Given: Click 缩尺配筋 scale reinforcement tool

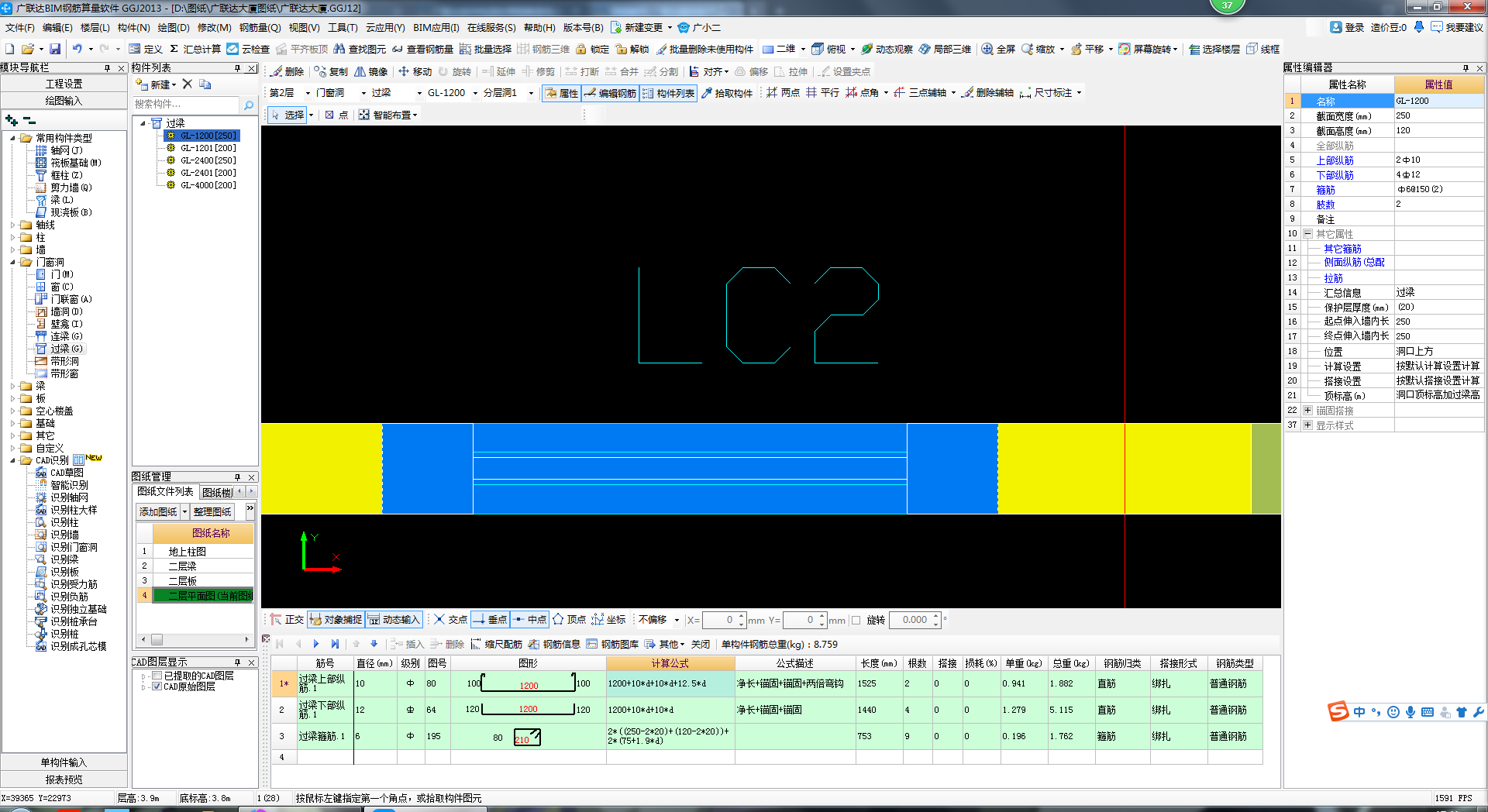Looking at the screenshot, I should pos(496,644).
